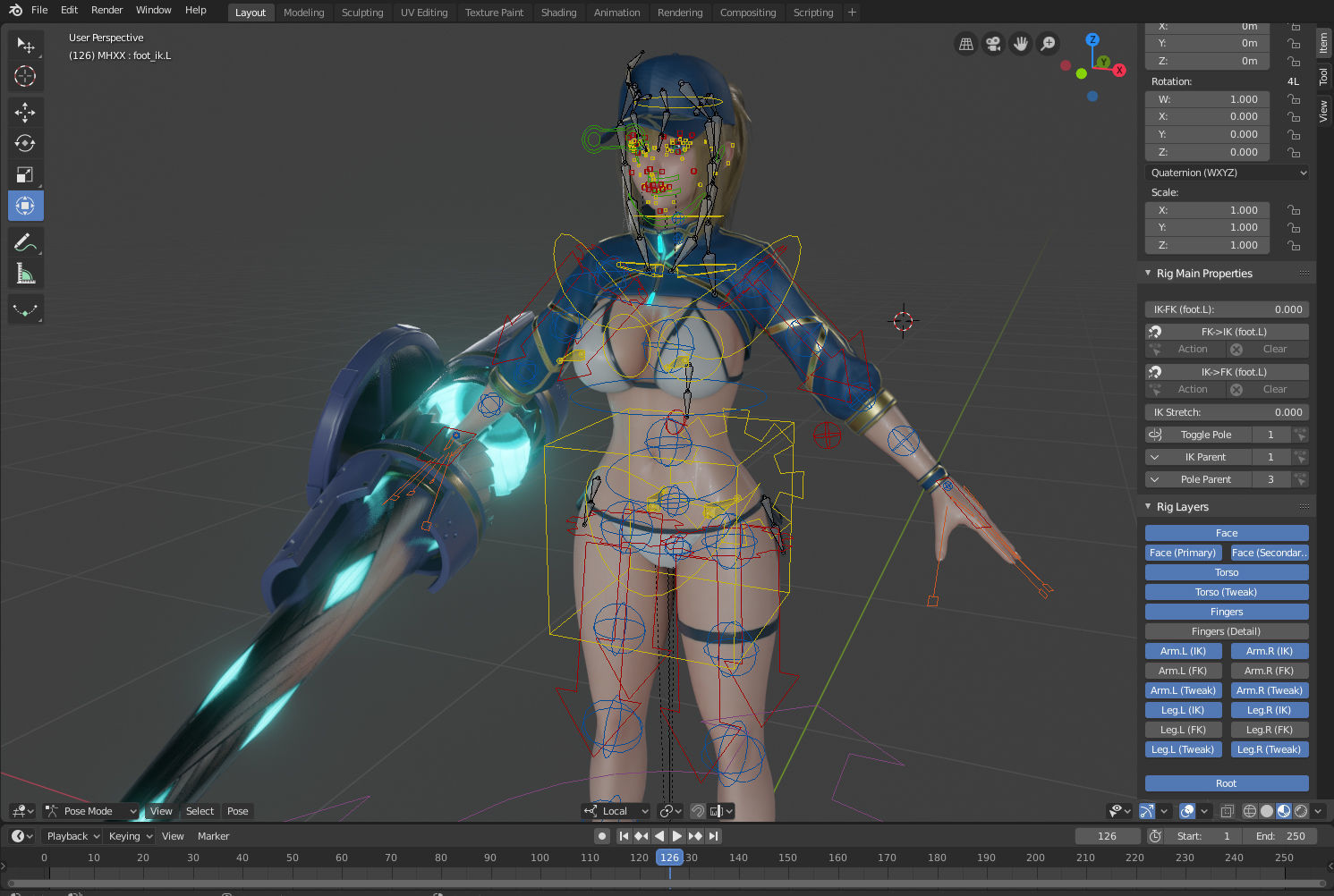Play the animation forward
Image resolution: width=1334 pixels, height=896 pixels.
[x=677, y=836]
